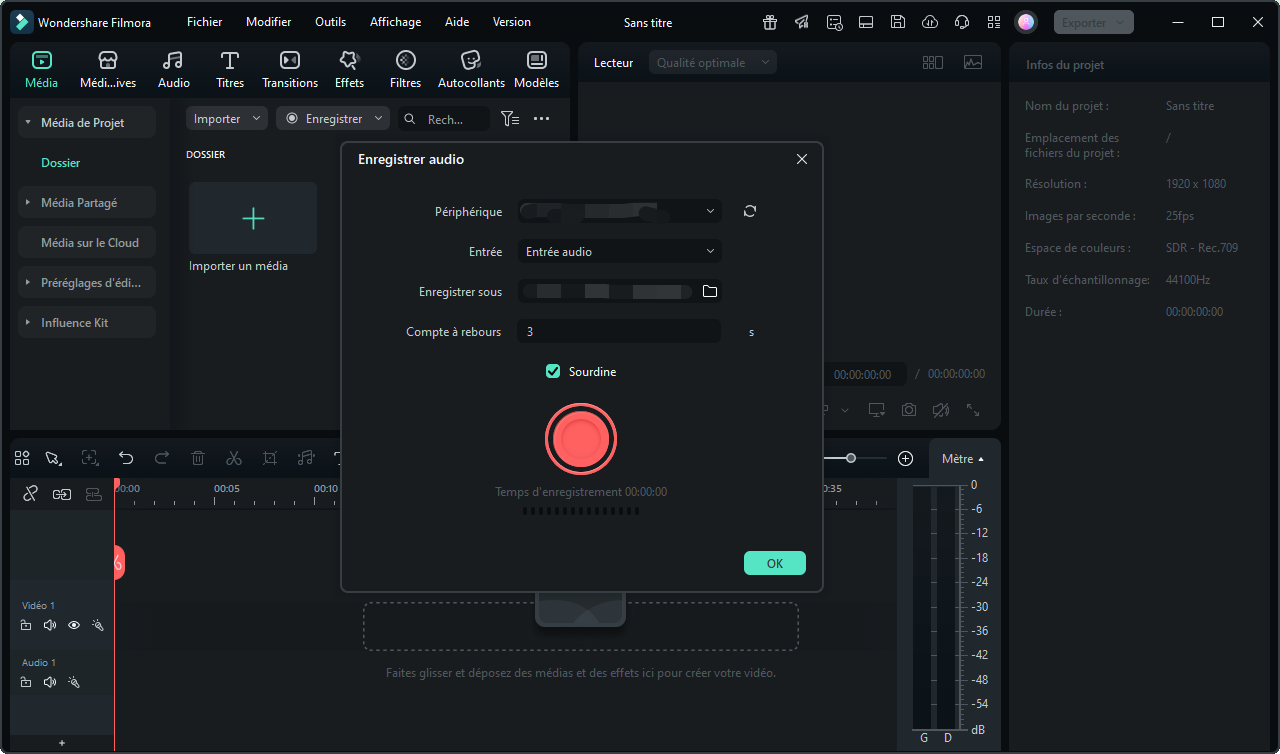1280x754 pixels.
Task: Open the three-dot more options menu
Action: click(542, 119)
